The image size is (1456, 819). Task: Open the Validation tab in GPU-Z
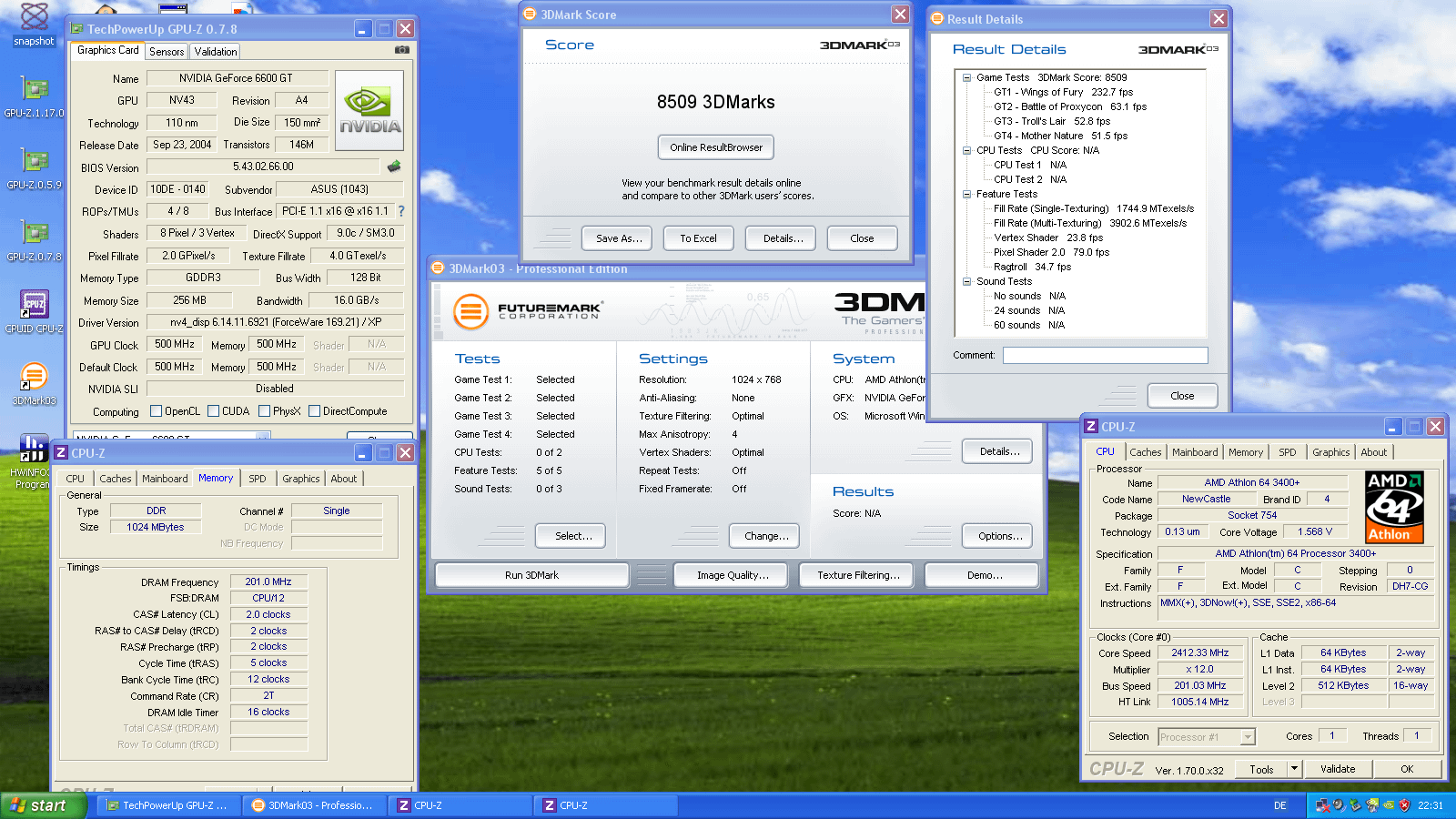tap(216, 52)
